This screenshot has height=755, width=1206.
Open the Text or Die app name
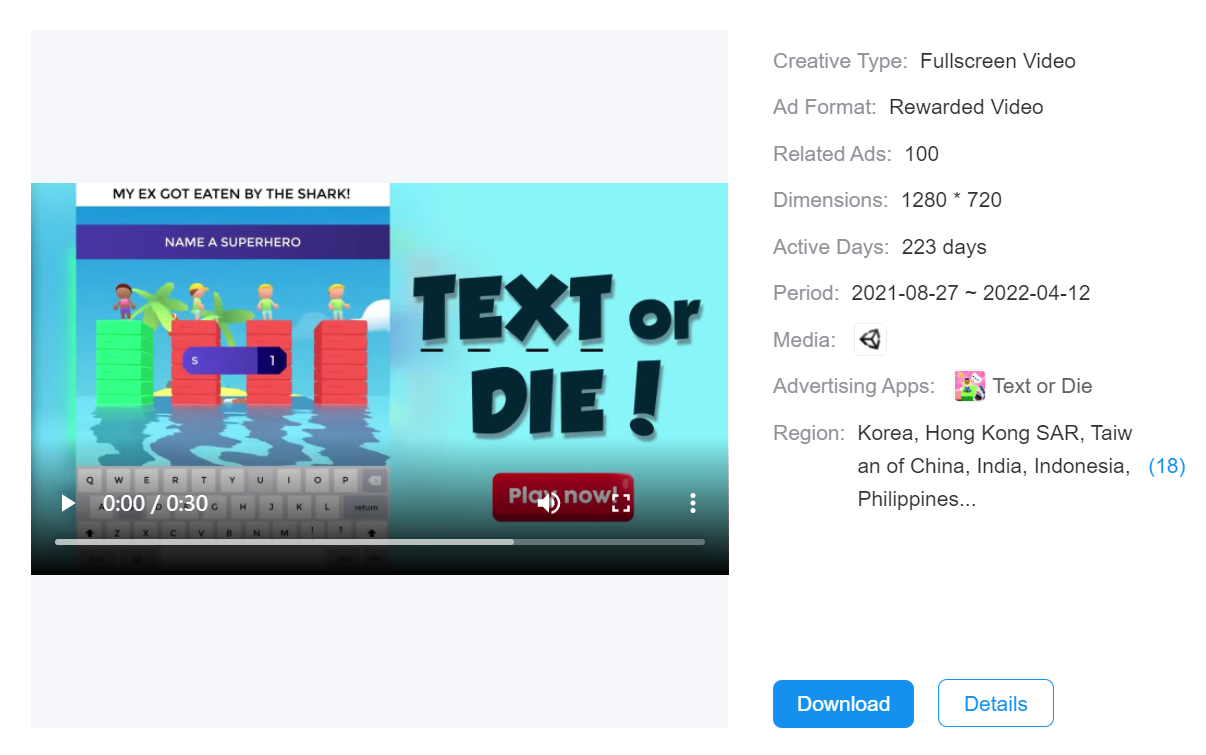pyautogui.click(x=1042, y=386)
